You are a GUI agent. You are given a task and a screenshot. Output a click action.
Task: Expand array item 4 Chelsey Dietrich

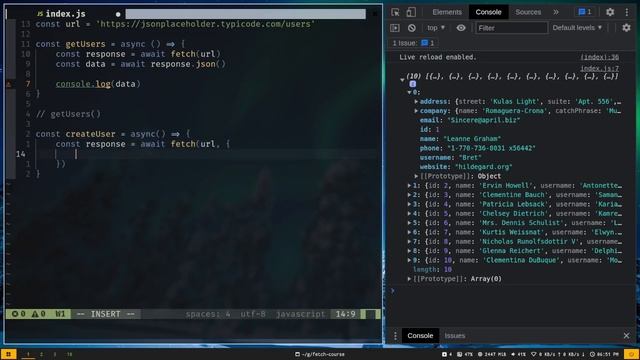[x=409, y=214]
